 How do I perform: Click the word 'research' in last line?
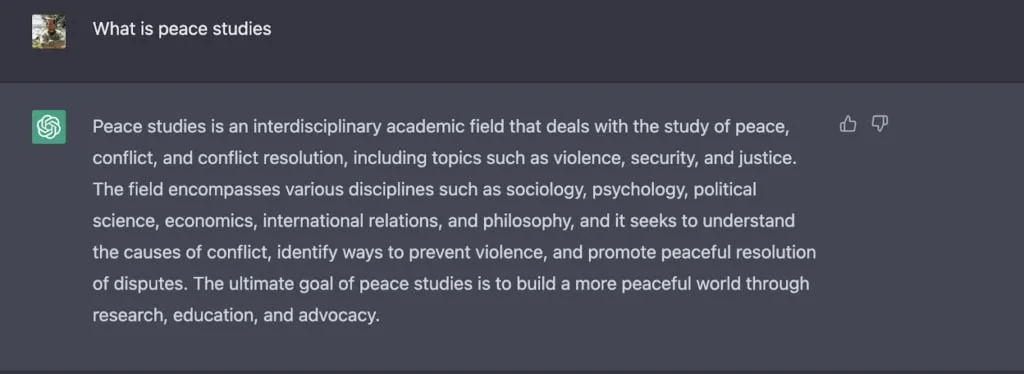(x=130, y=316)
